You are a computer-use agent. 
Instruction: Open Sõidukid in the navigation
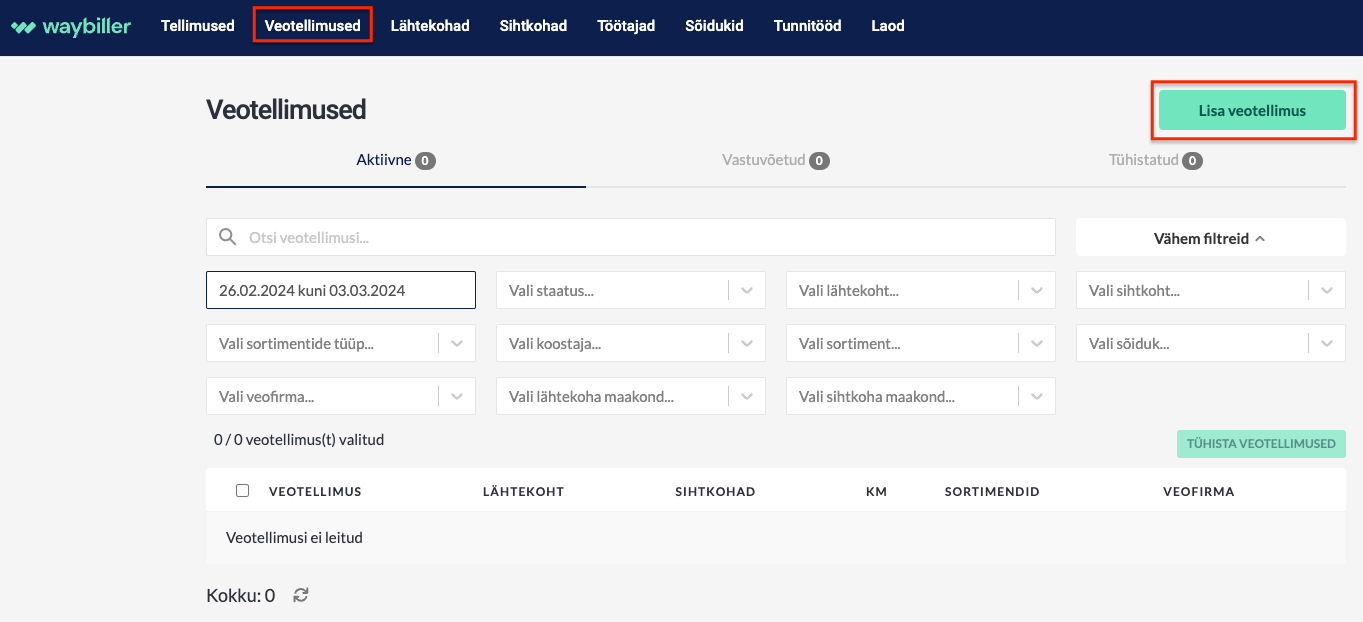(714, 26)
